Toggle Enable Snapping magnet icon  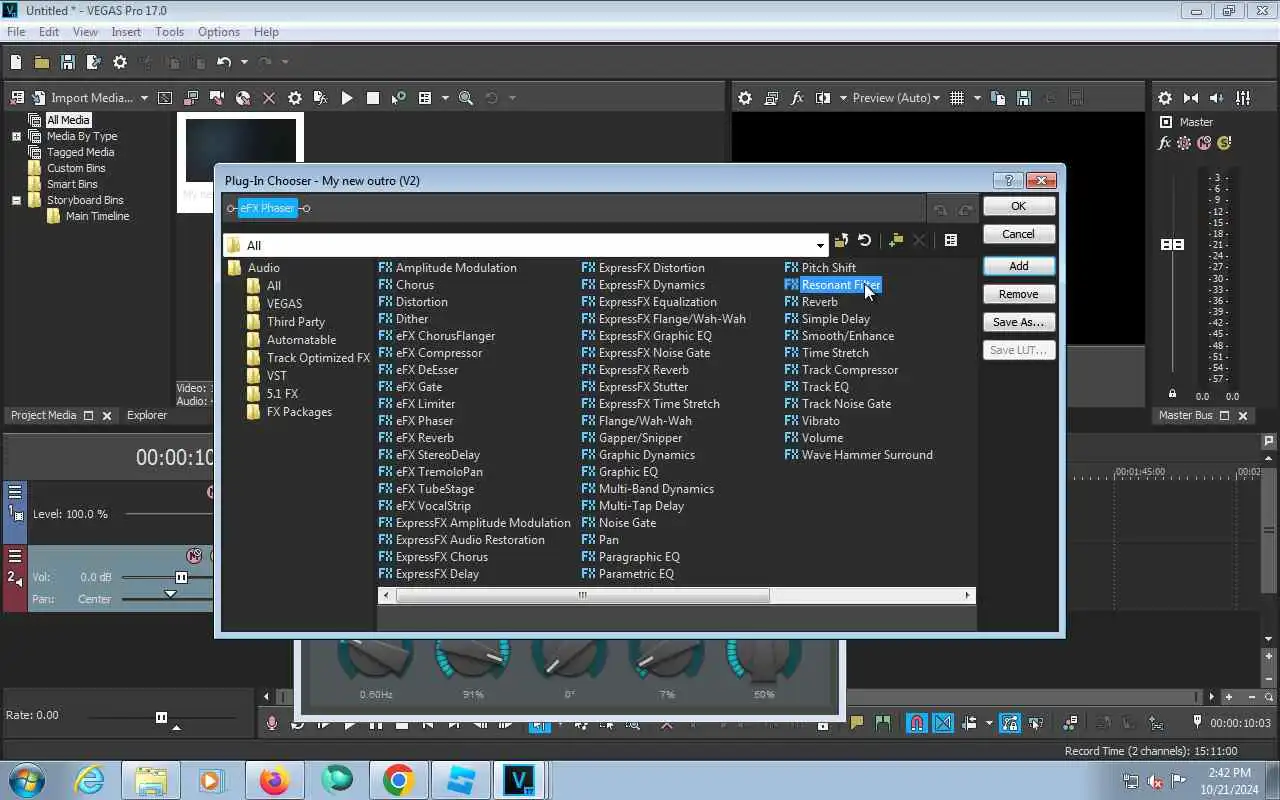point(916,723)
